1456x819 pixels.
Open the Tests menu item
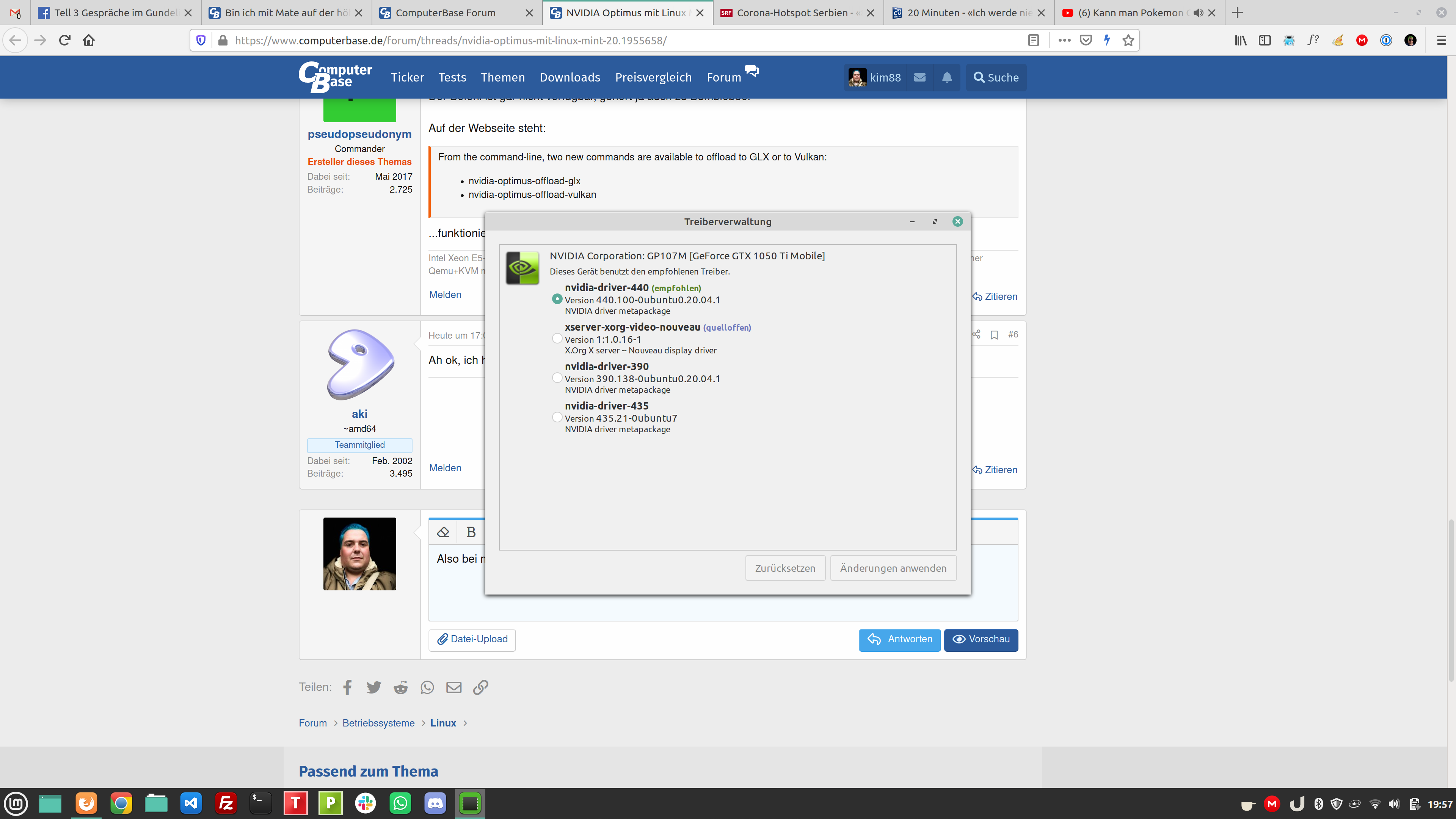coord(452,77)
